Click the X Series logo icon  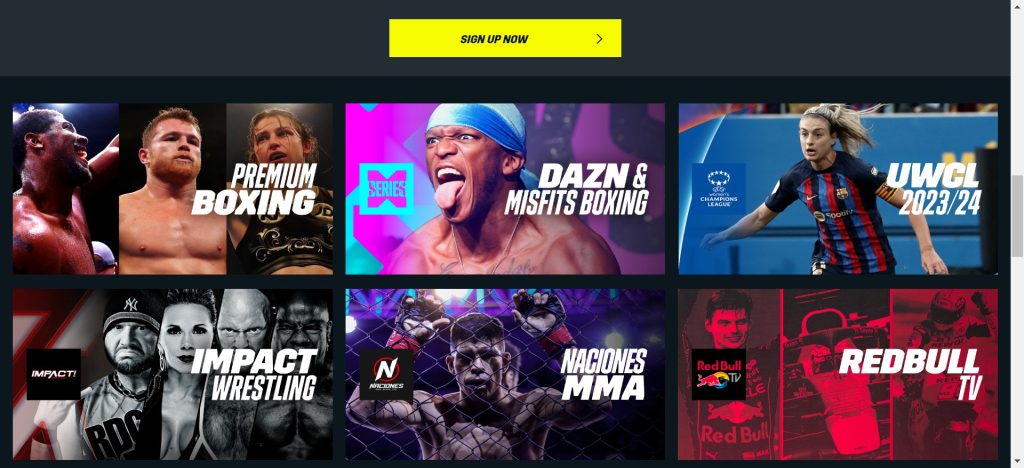point(387,189)
